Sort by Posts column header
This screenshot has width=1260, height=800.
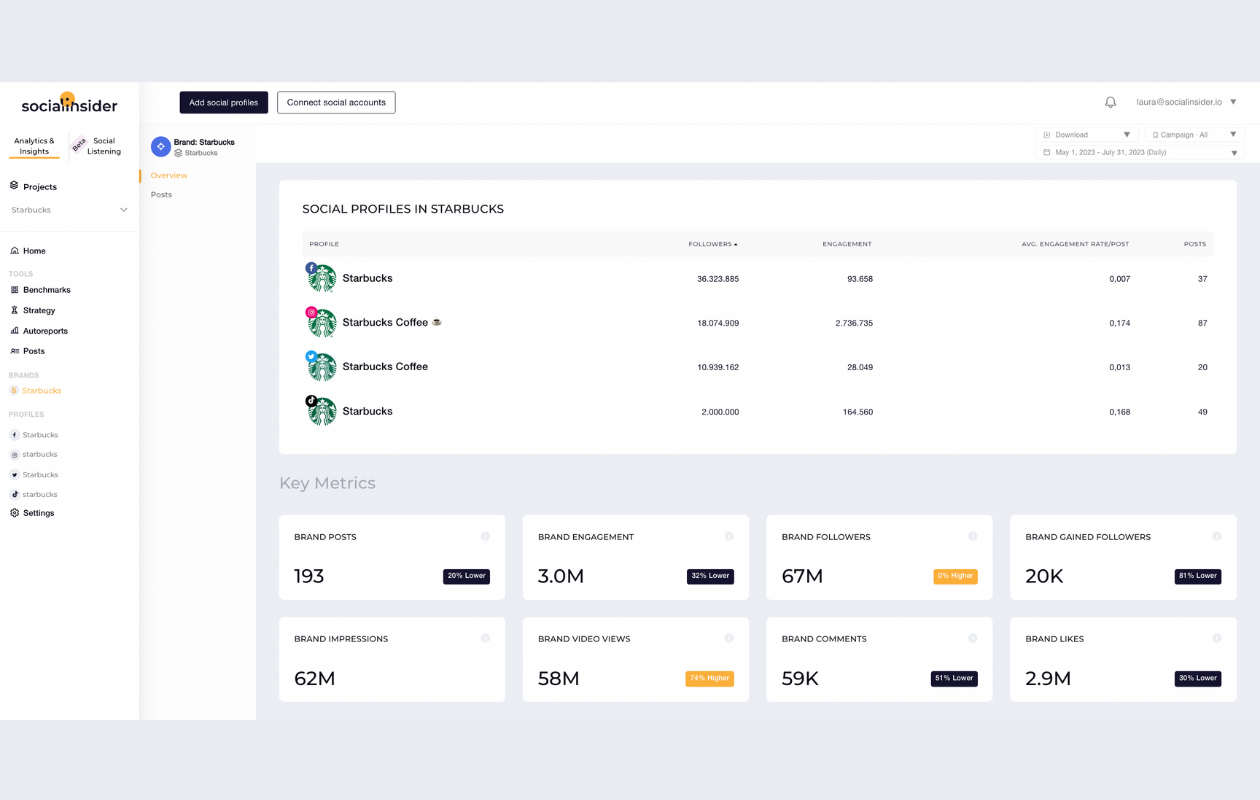(x=1195, y=244)
